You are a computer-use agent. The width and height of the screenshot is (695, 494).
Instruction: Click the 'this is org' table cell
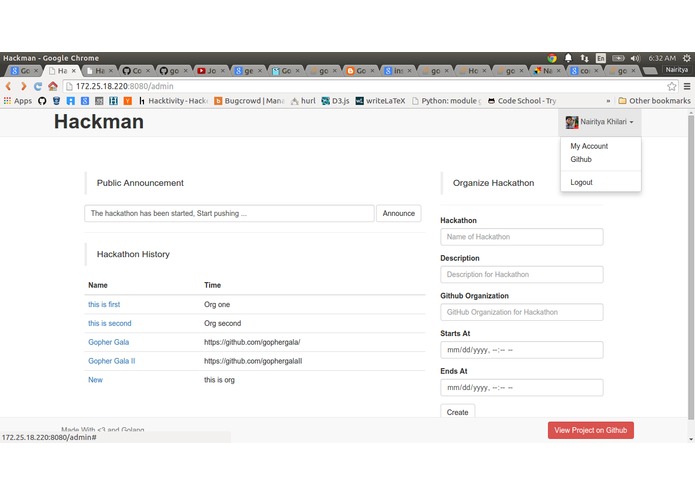click(219, 380)
